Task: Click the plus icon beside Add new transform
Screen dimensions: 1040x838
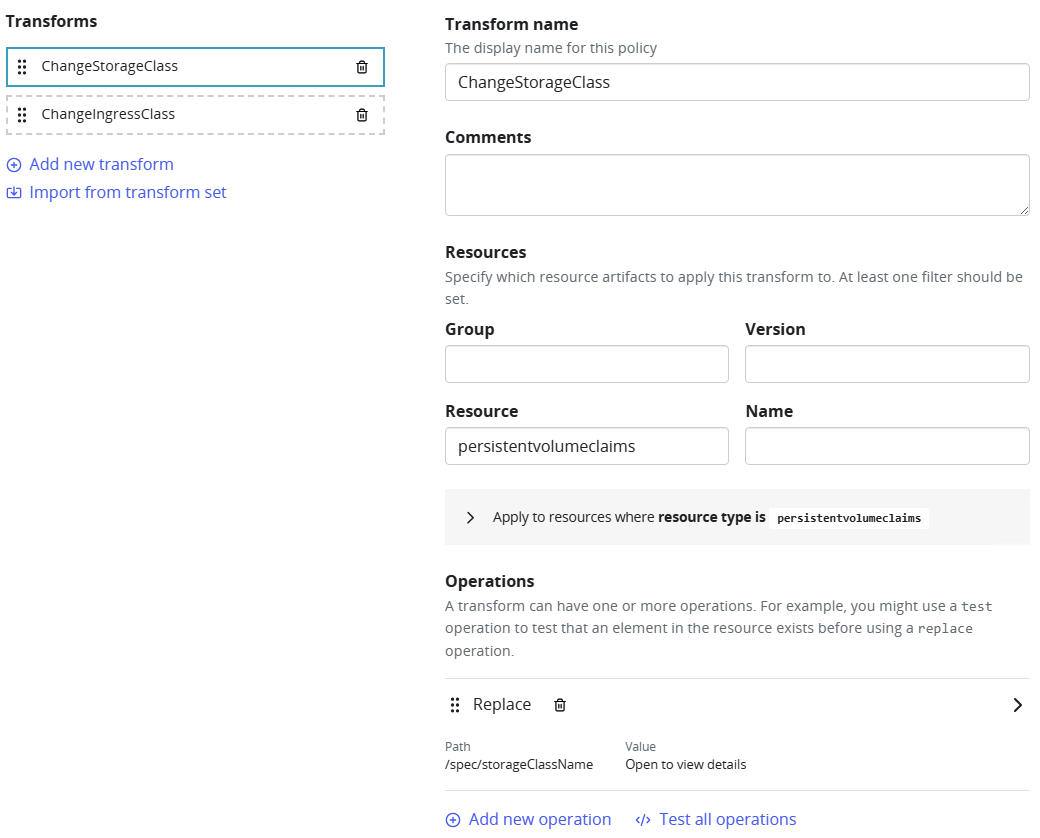Action: [x=14, y=165]
